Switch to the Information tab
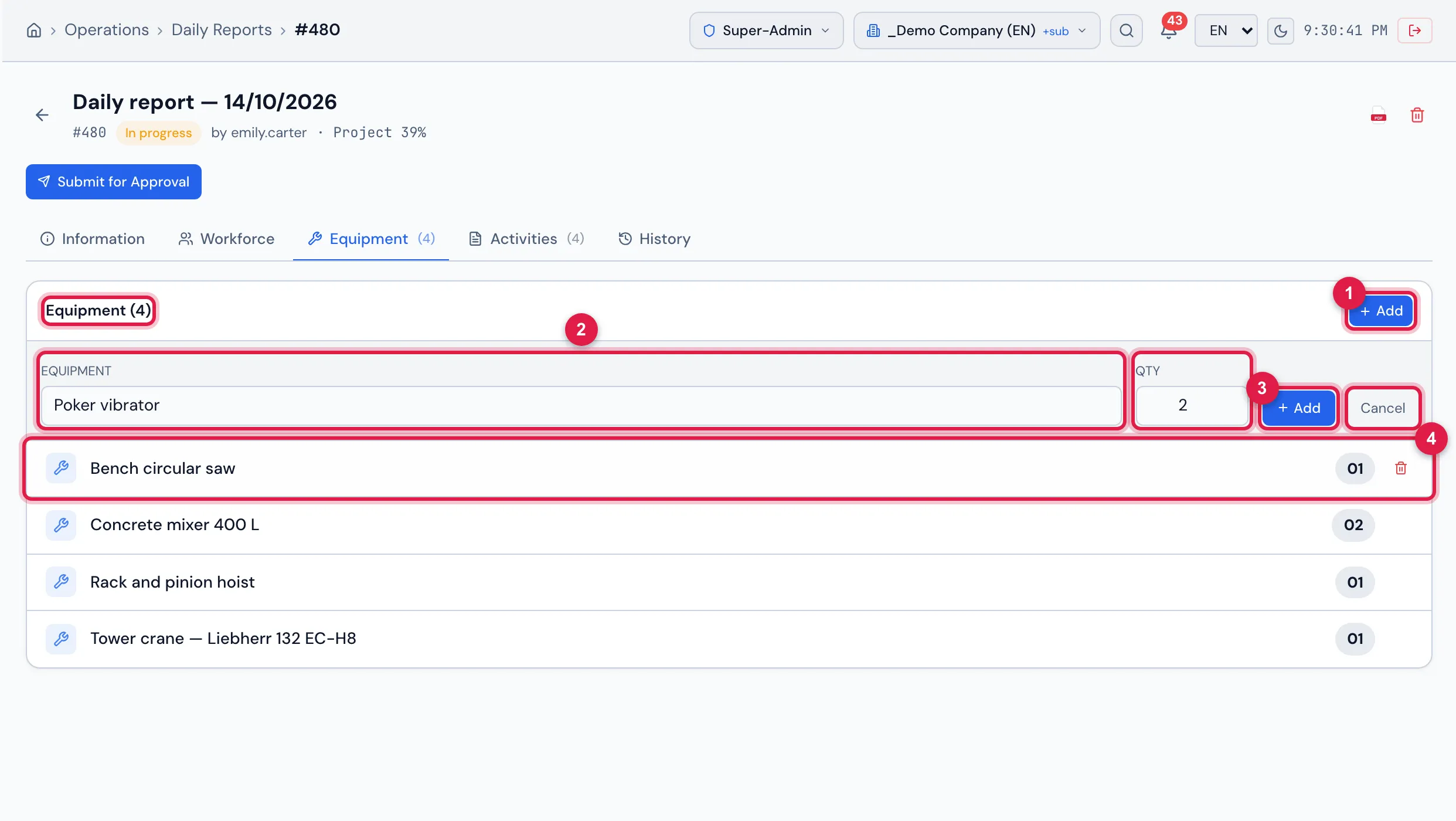The image size is (1456, 821). tap(92, 239)
